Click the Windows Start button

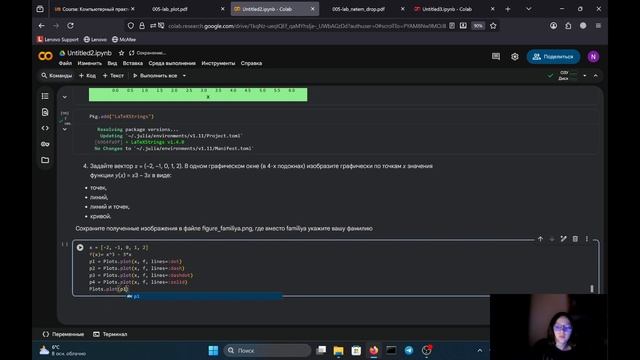pyautogui.click(x=213, y=350)
